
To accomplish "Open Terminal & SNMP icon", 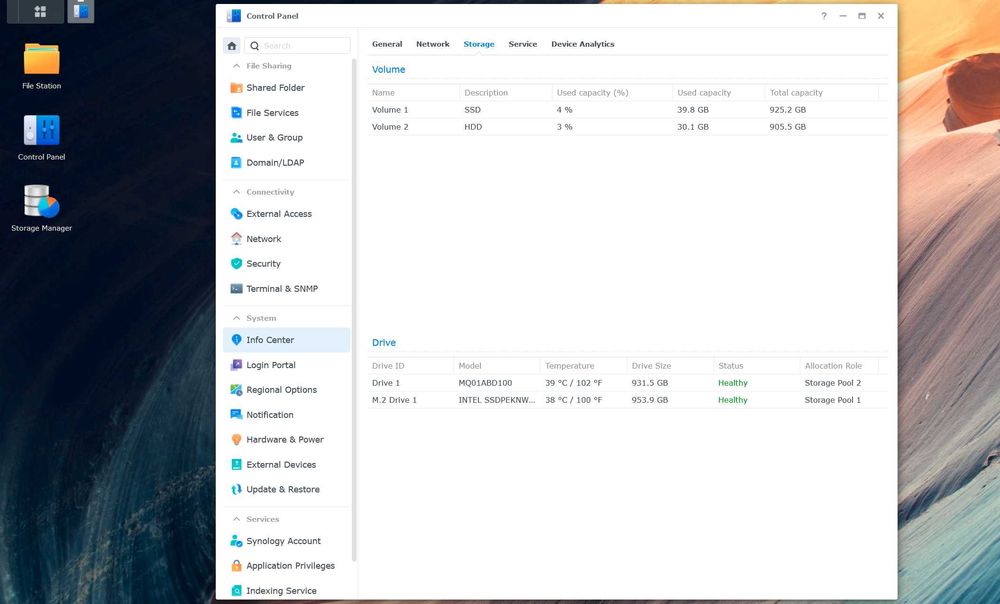I will [236, 288].
